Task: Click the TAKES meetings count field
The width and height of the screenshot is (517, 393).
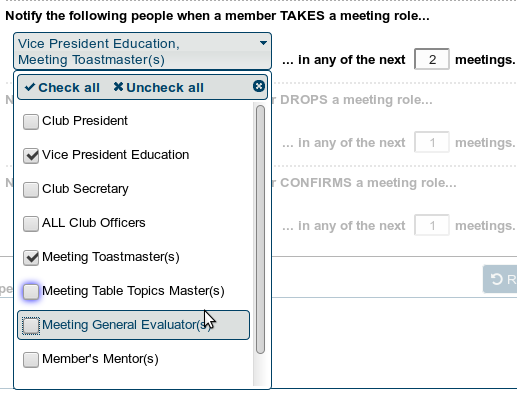Action: tap(432, 59)
